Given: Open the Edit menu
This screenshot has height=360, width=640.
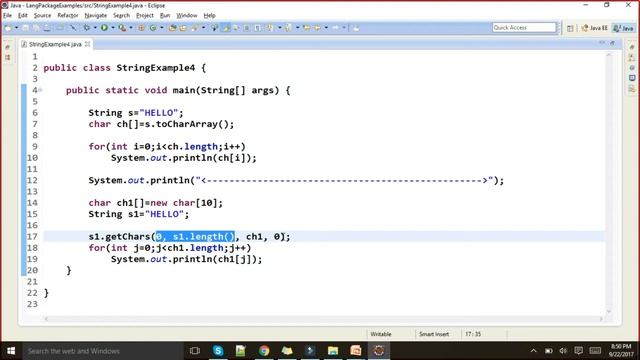Looking at the screenshot, I should (x=22, y=16).
